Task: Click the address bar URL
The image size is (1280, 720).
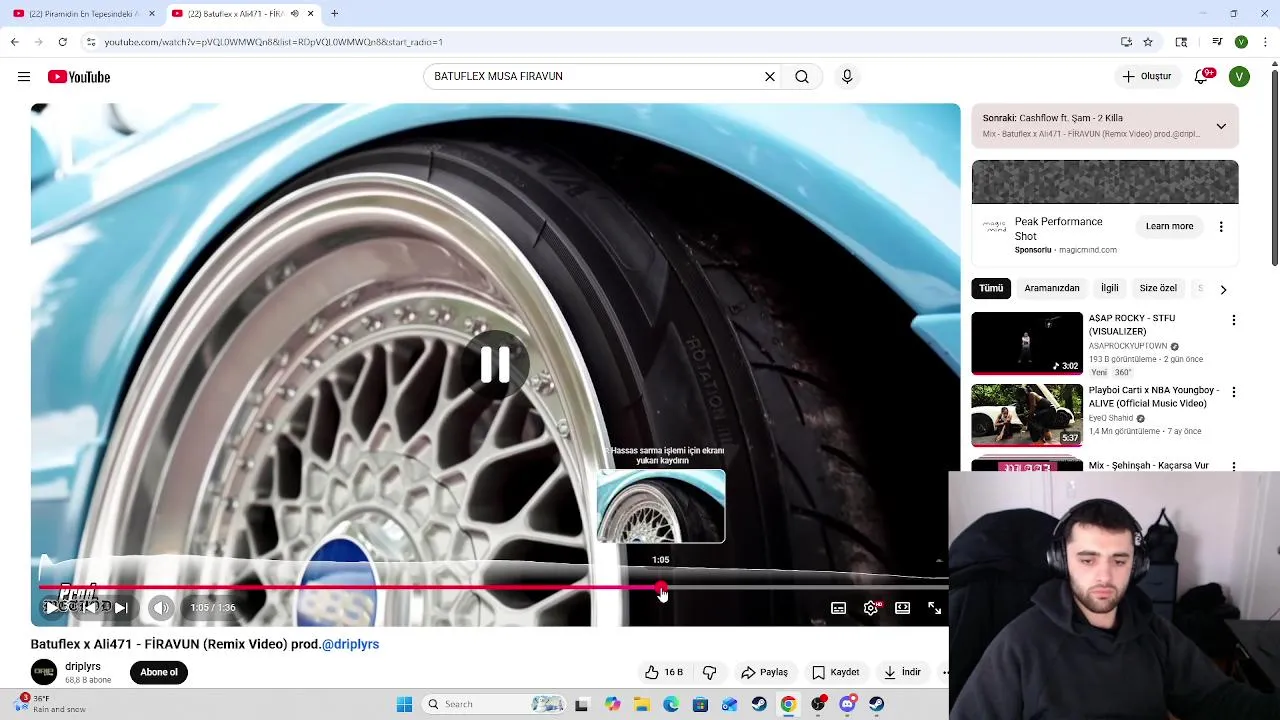Action: click(273, 42)
